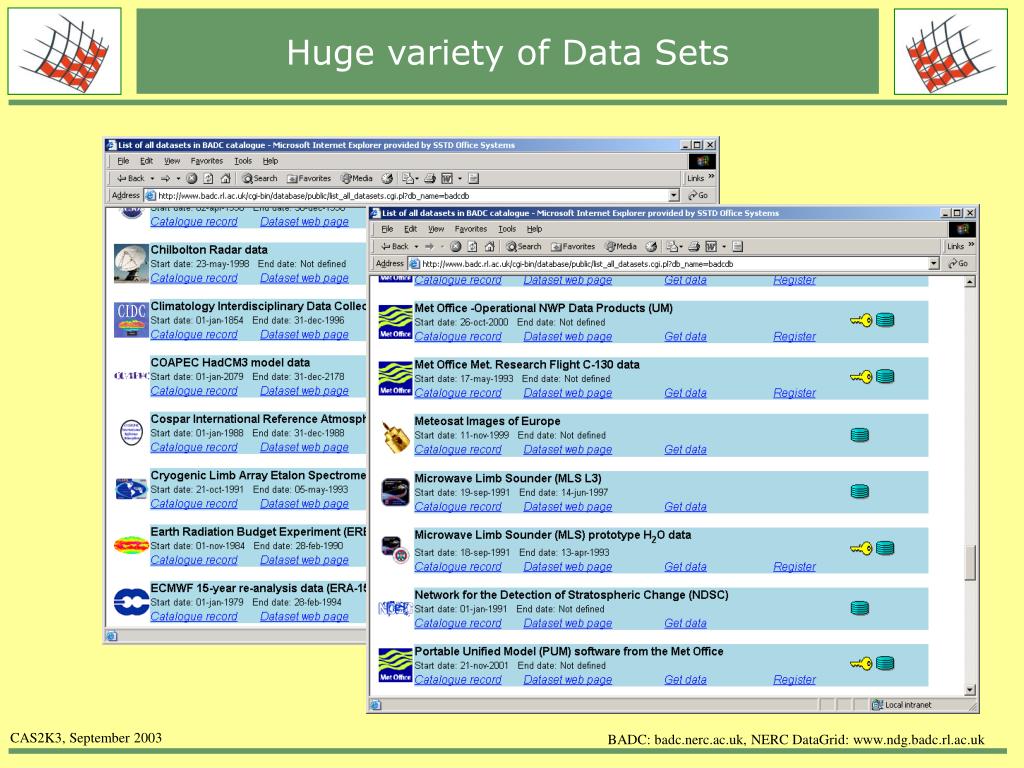Click satellite thumbnail for Meteosat Images of Europe

pos(395,437)
